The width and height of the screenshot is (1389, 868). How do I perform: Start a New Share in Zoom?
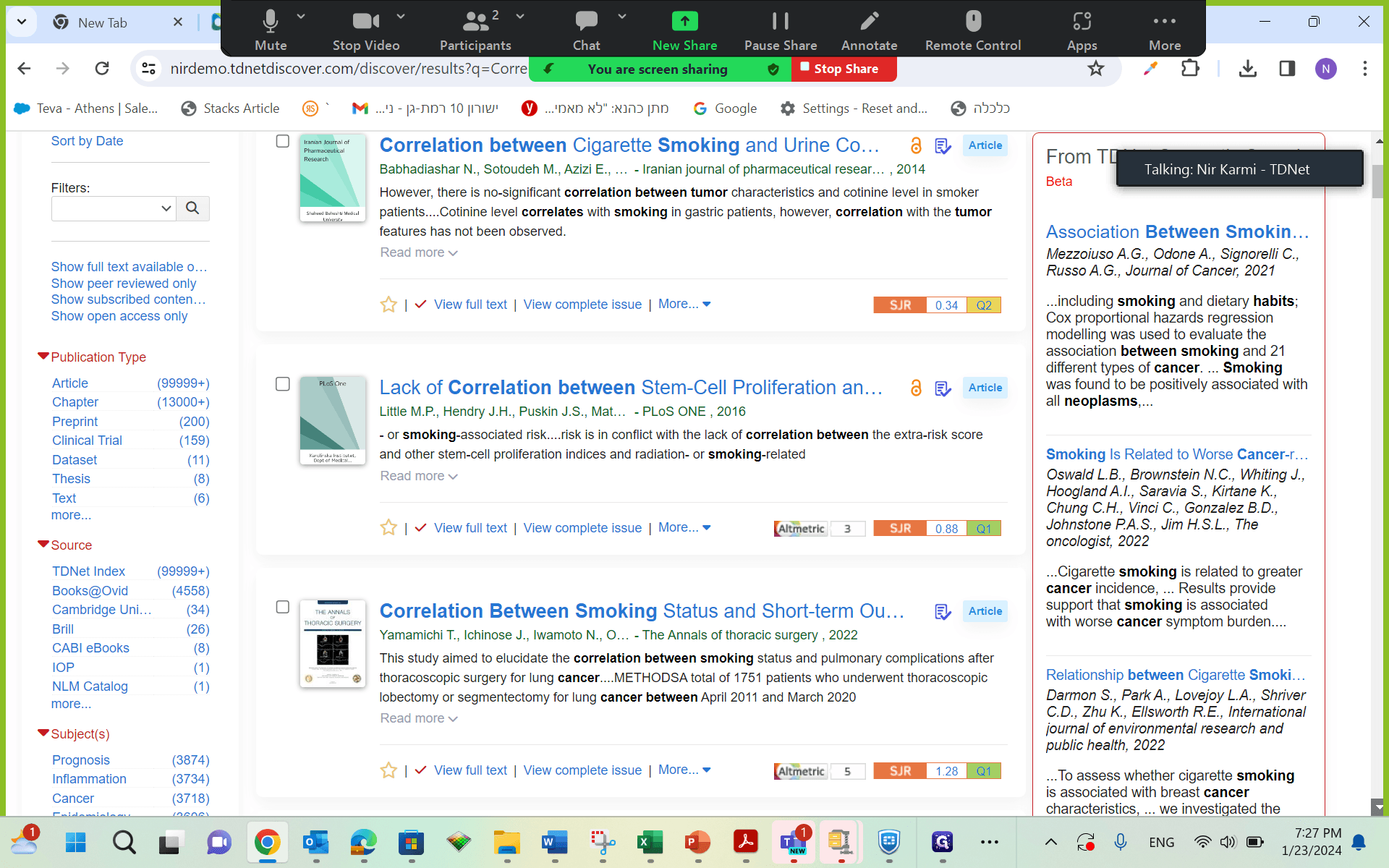(684, 30)
